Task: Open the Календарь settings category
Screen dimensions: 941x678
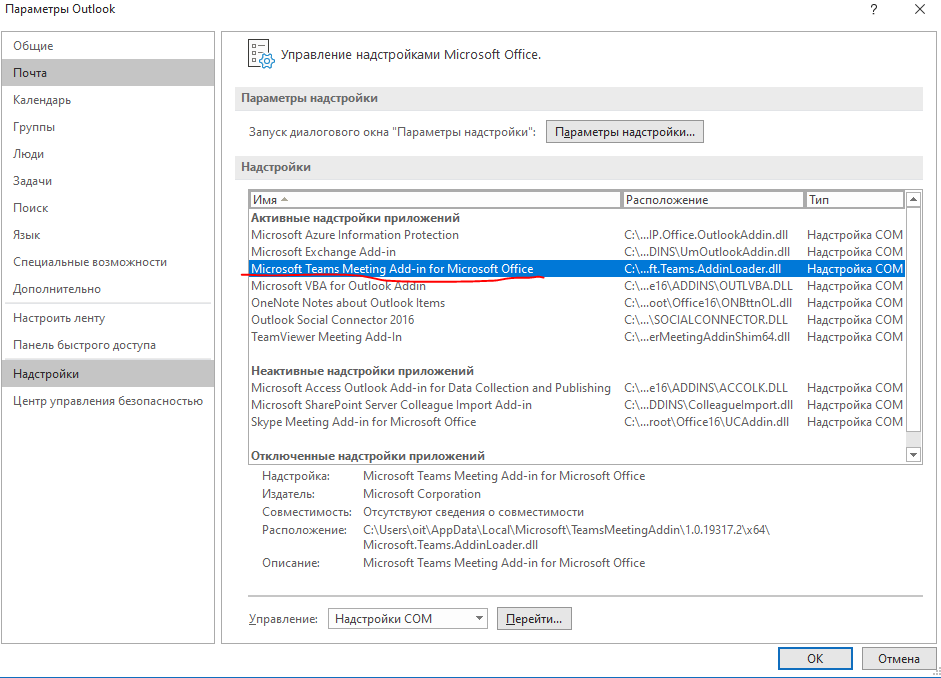Action: coord(108,100)
